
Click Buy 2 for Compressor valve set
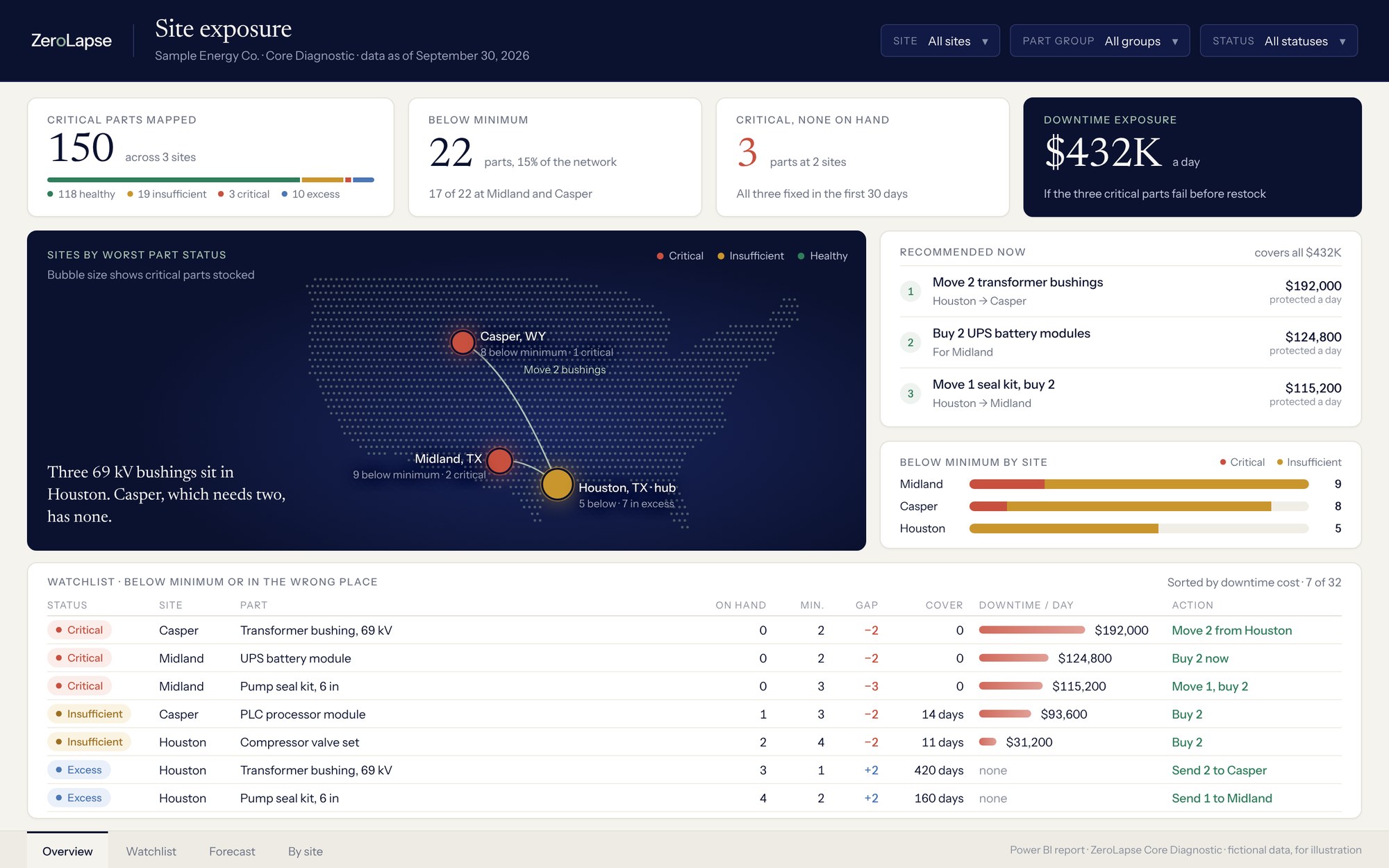click(1187, 742)
